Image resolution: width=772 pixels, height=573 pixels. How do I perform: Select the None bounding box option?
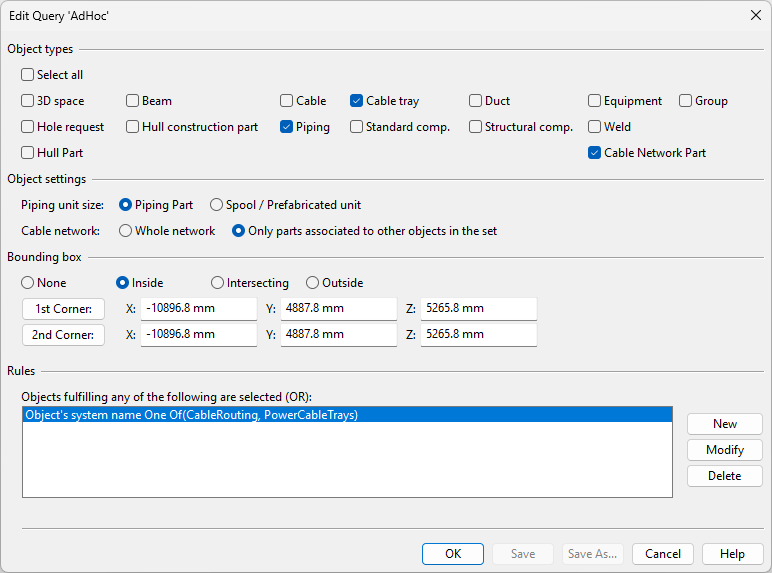28,283
